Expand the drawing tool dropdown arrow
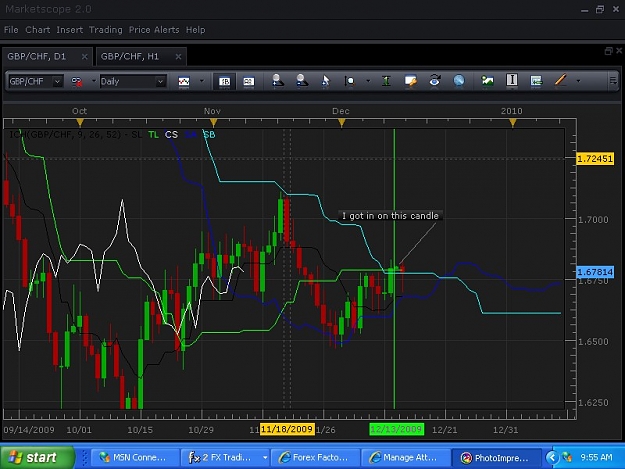 [x=578, y=81]
